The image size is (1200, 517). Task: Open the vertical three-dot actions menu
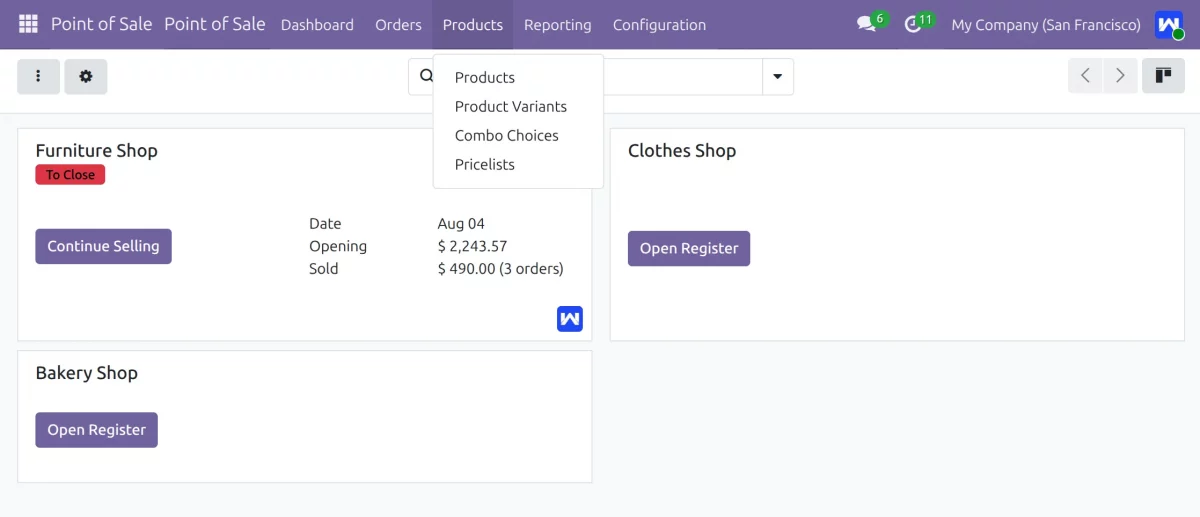pos(39,76)
